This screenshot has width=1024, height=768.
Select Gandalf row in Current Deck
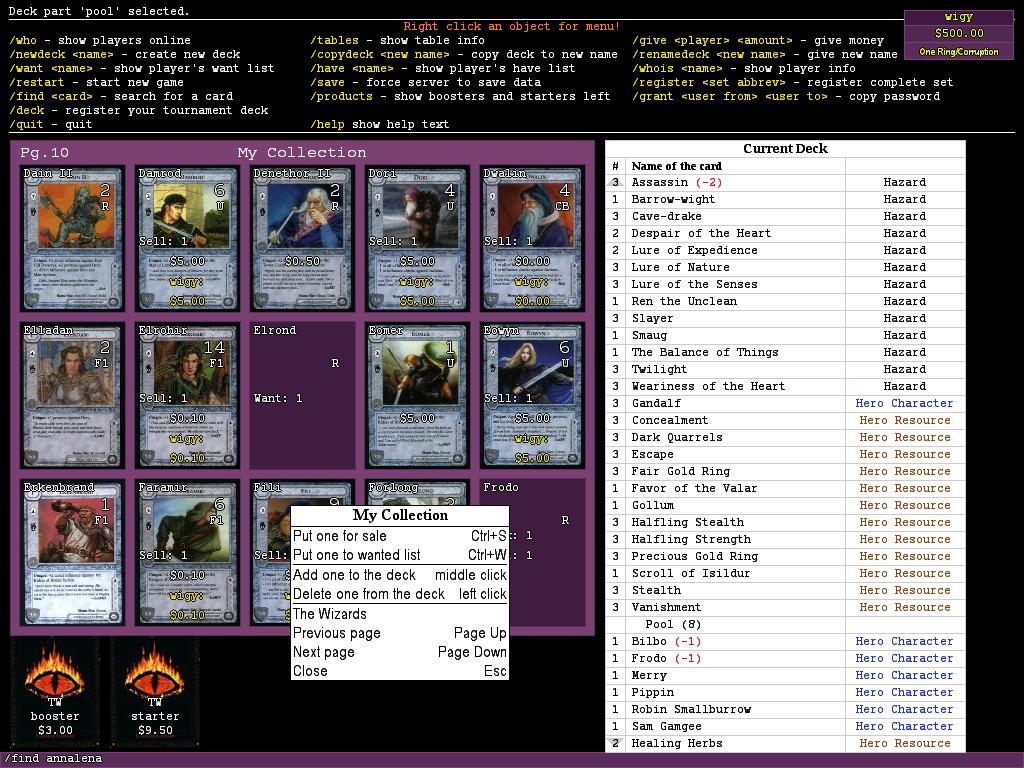coord(655,403)
